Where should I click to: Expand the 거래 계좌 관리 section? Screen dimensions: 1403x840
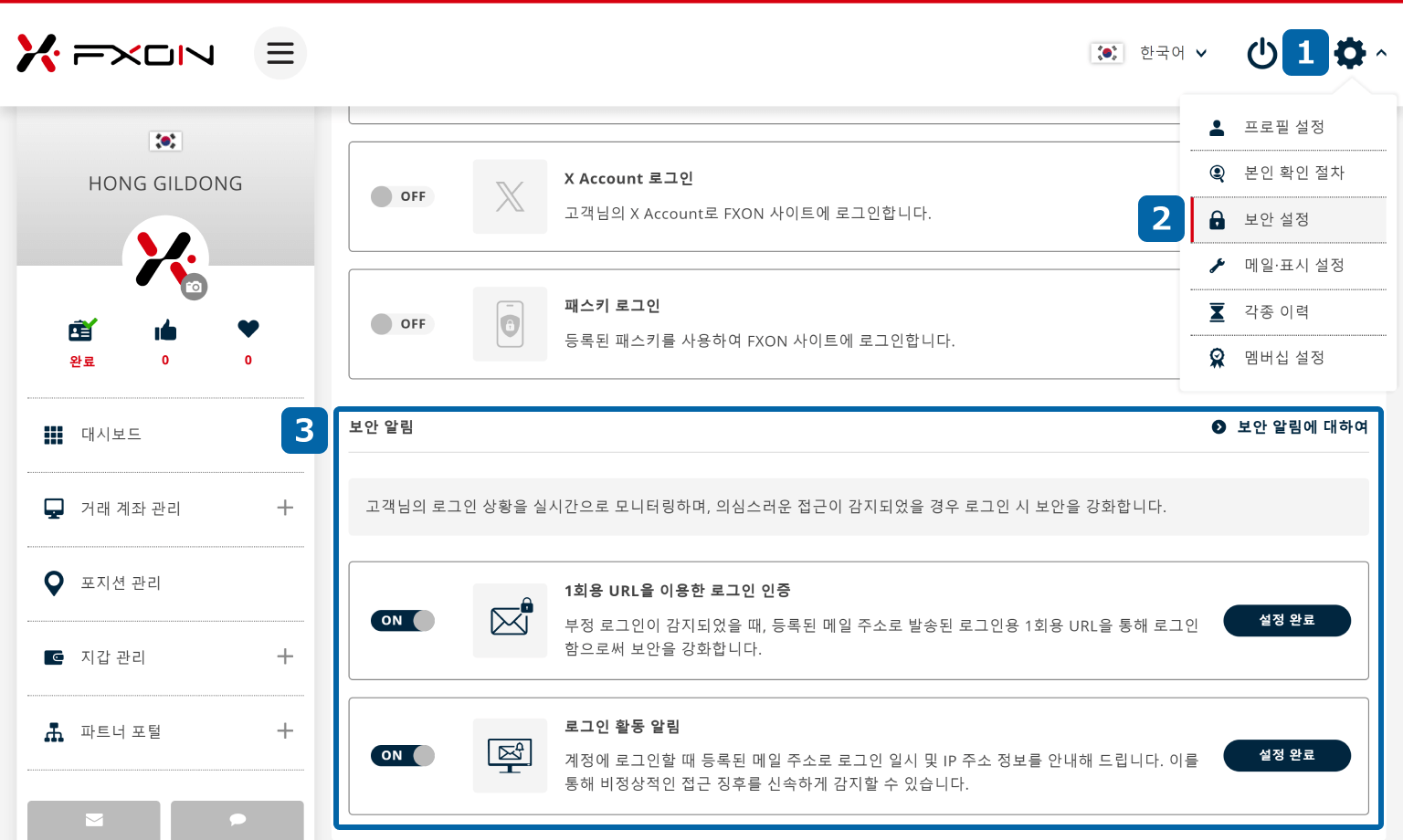(x=285, y=509)
